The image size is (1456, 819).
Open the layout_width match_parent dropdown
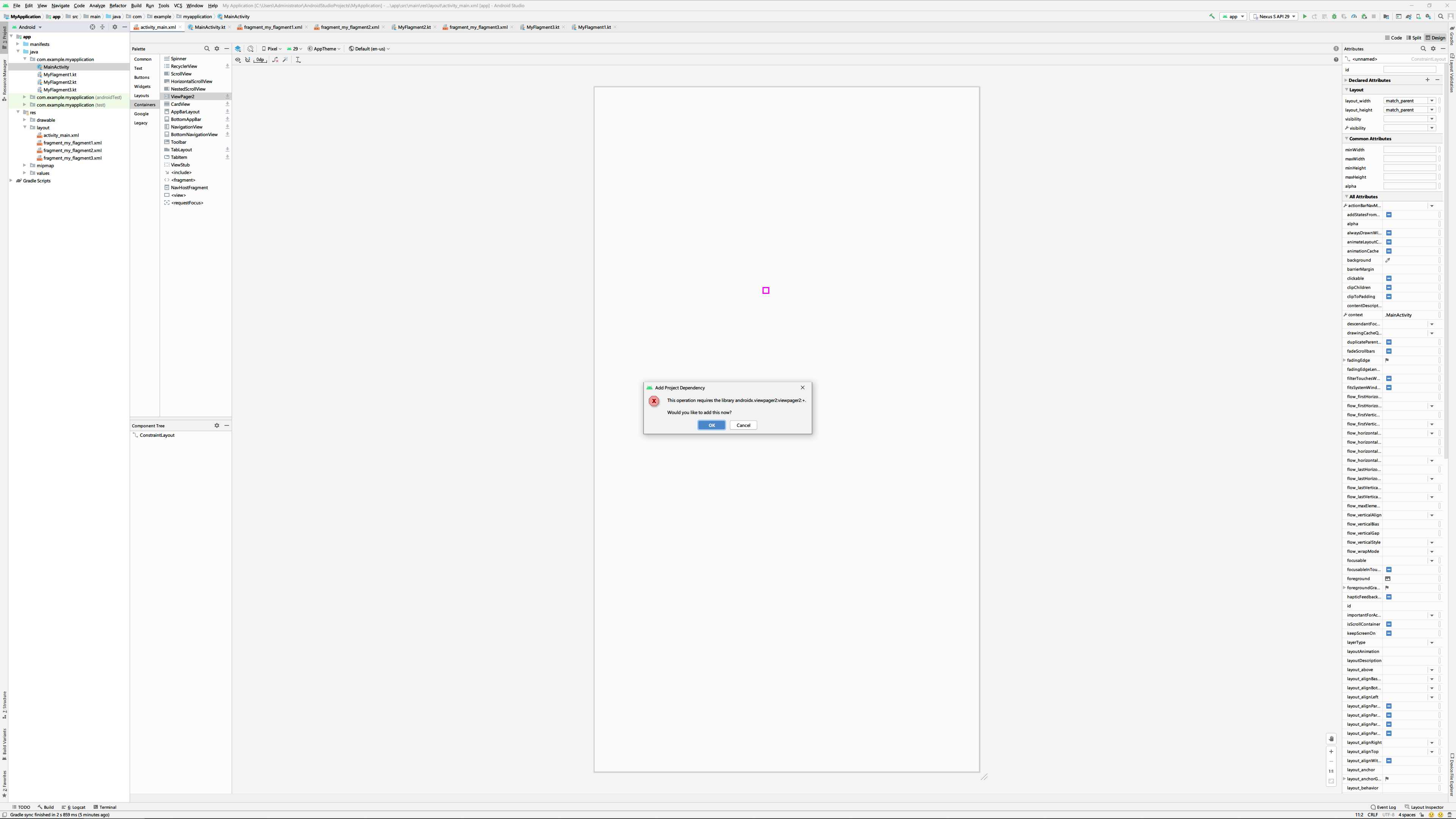tap(1432, 100)
